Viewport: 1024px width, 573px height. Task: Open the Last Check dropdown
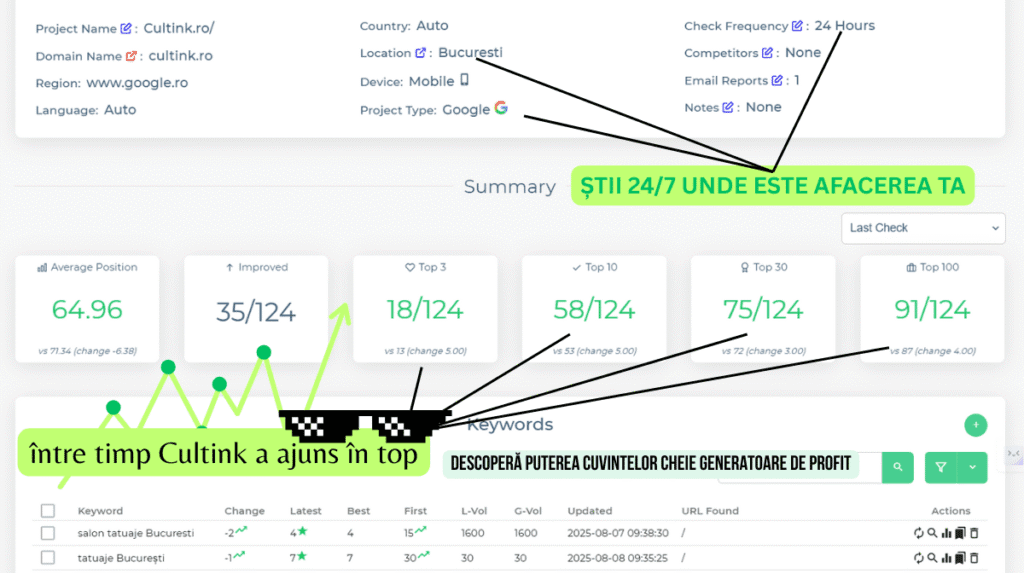(x=922, y=228)
